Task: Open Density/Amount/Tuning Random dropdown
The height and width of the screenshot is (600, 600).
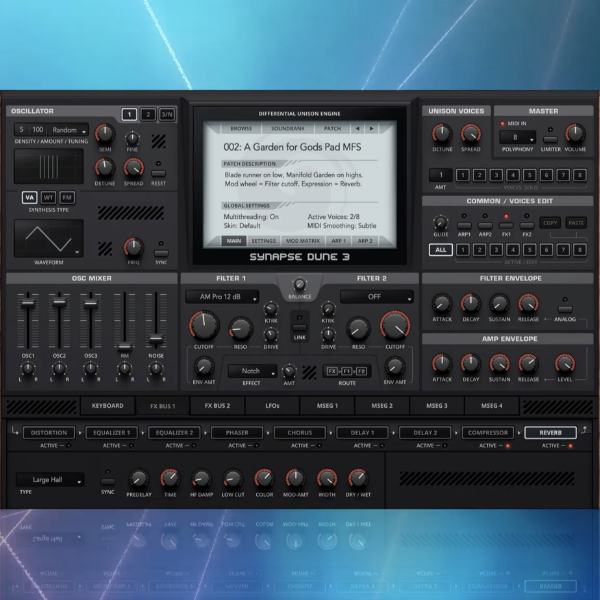Action: point(70,130)
